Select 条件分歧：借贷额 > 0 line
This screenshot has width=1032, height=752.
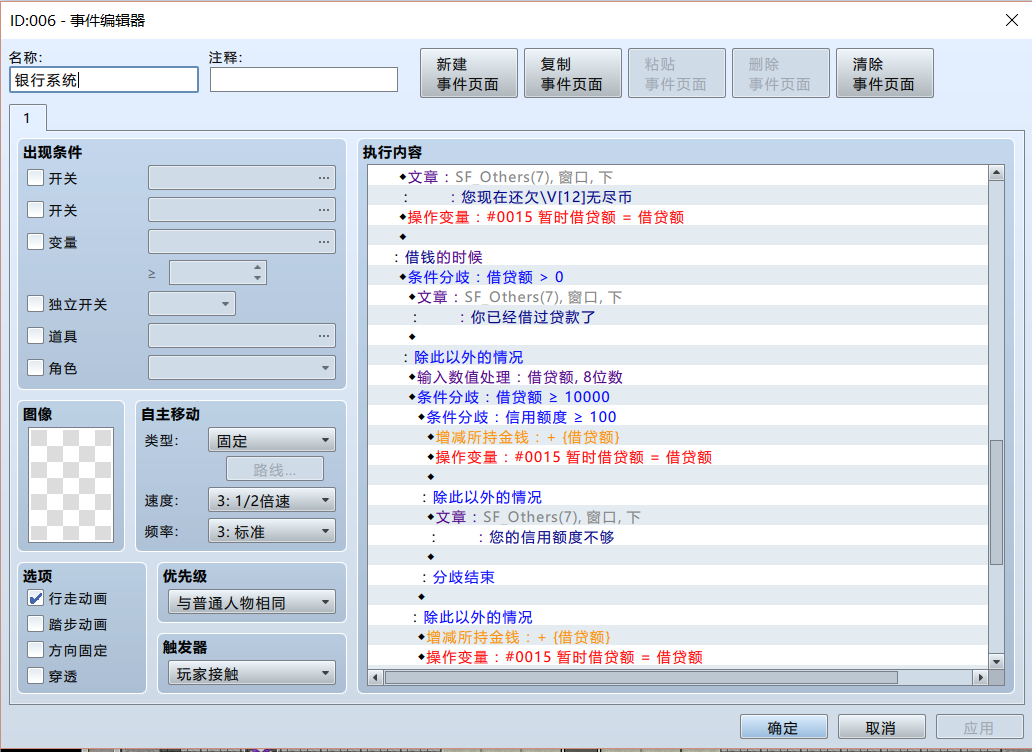point(678,277)
